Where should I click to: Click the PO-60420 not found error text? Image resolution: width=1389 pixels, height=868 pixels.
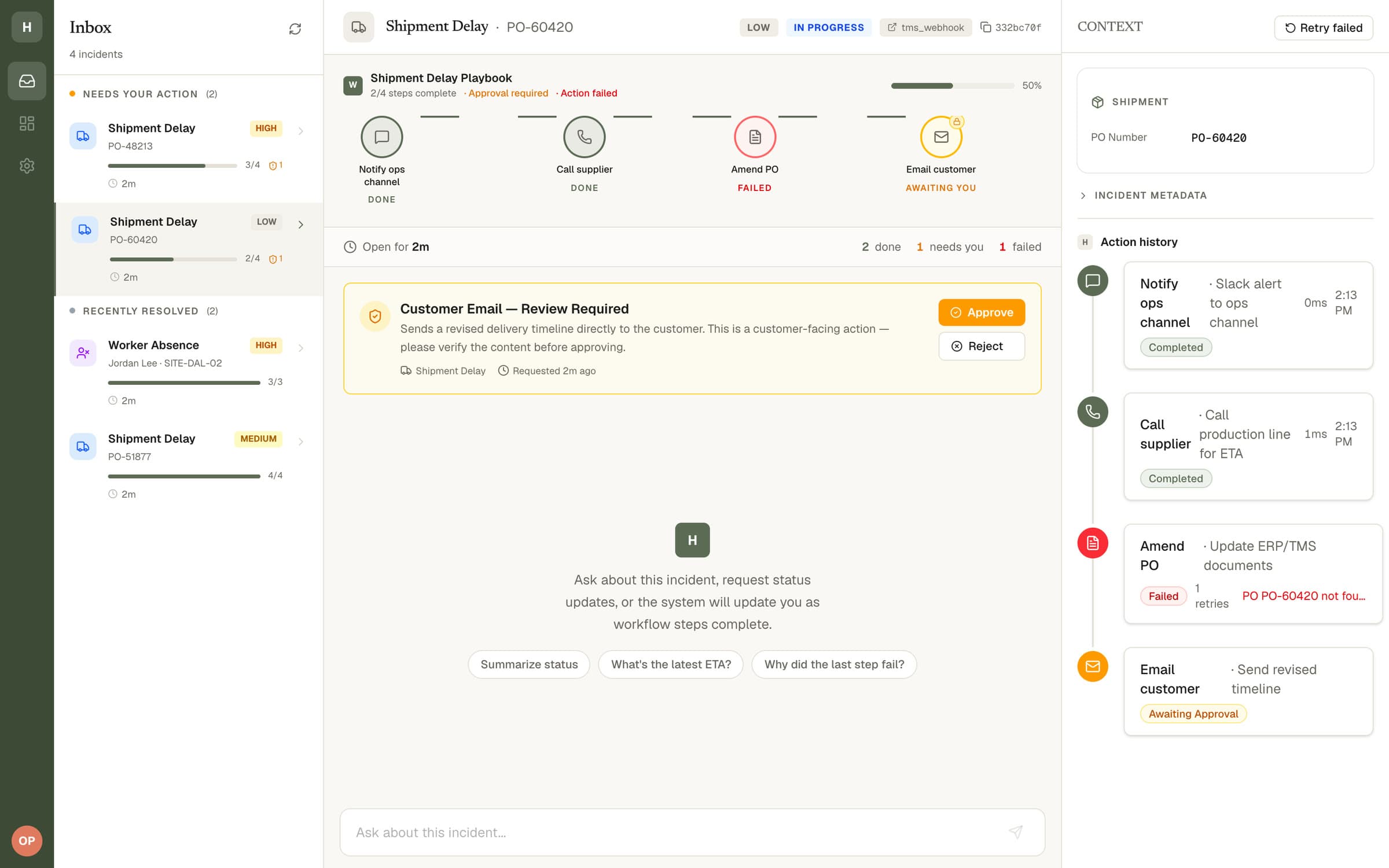tap(1304, 596)
